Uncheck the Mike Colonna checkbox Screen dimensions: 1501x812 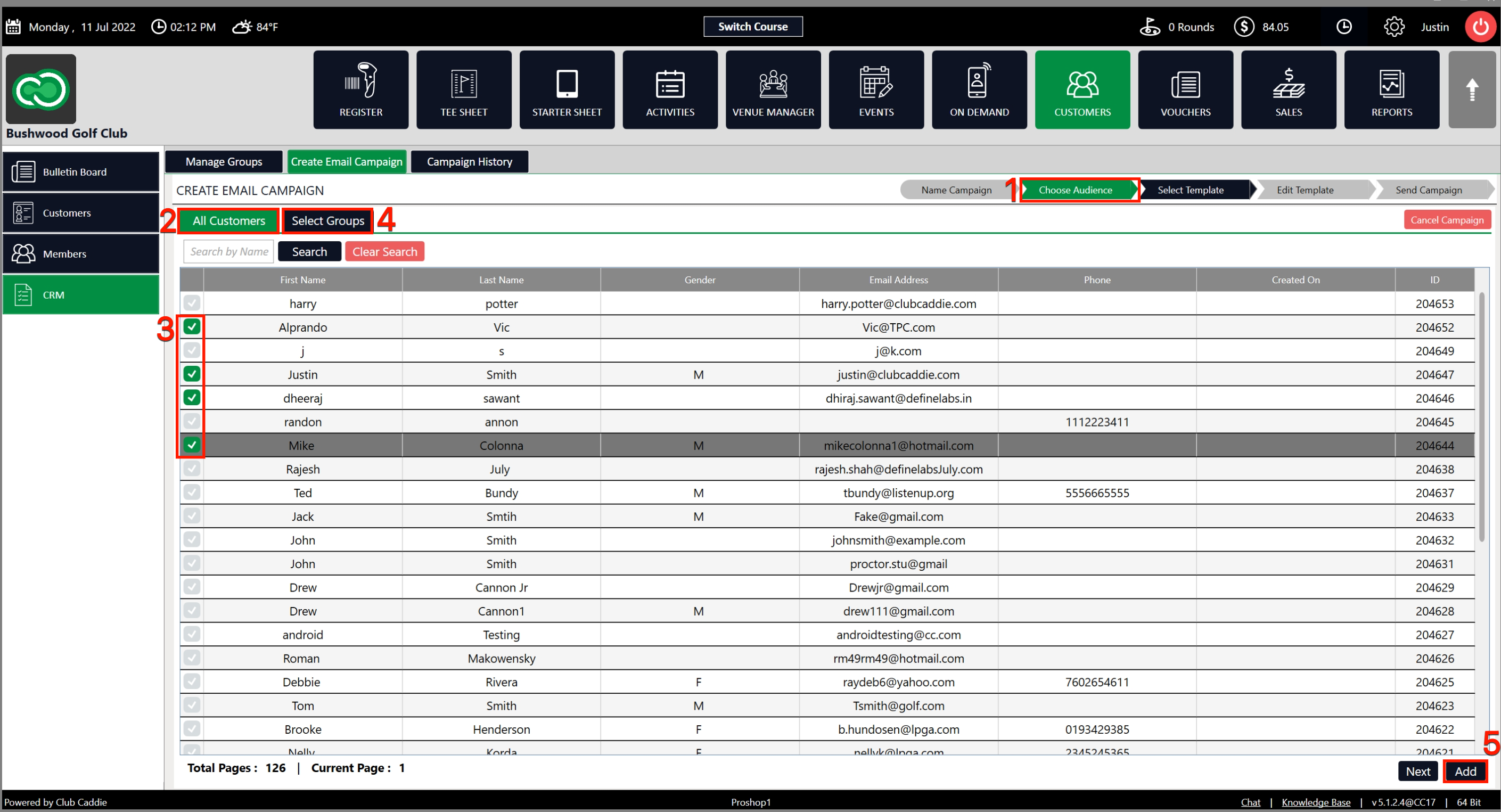click(192, 445)
